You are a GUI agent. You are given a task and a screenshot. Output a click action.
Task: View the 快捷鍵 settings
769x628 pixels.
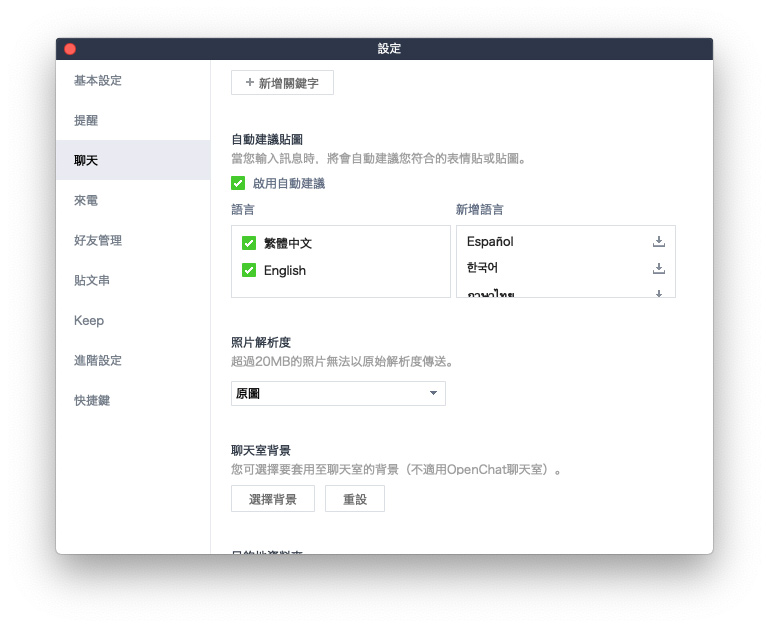[x=92, y=400]
